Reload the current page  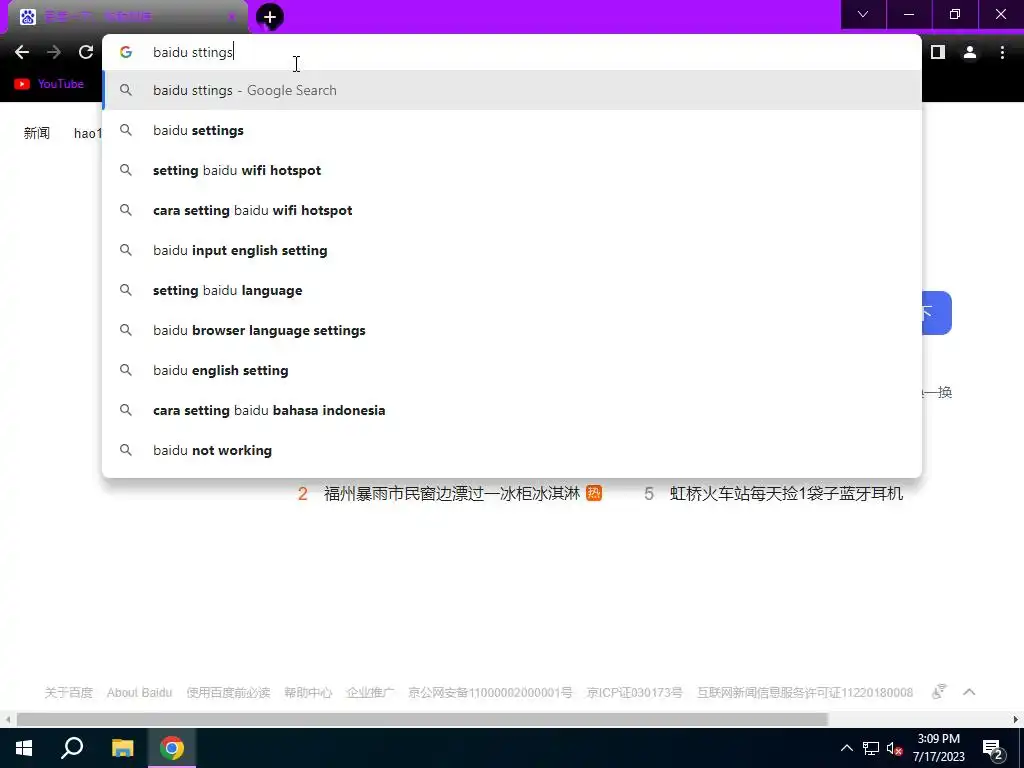[x=86, y=52]
